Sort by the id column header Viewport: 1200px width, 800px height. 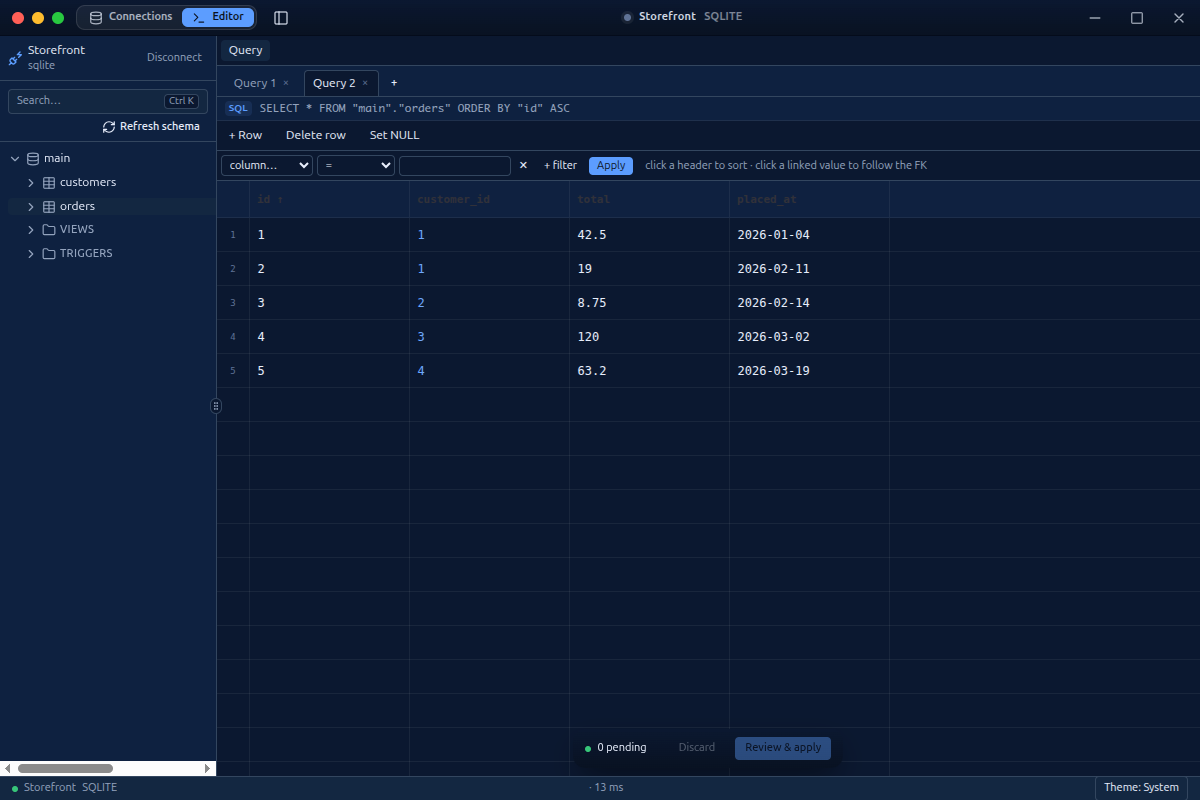tap(329, 200)
